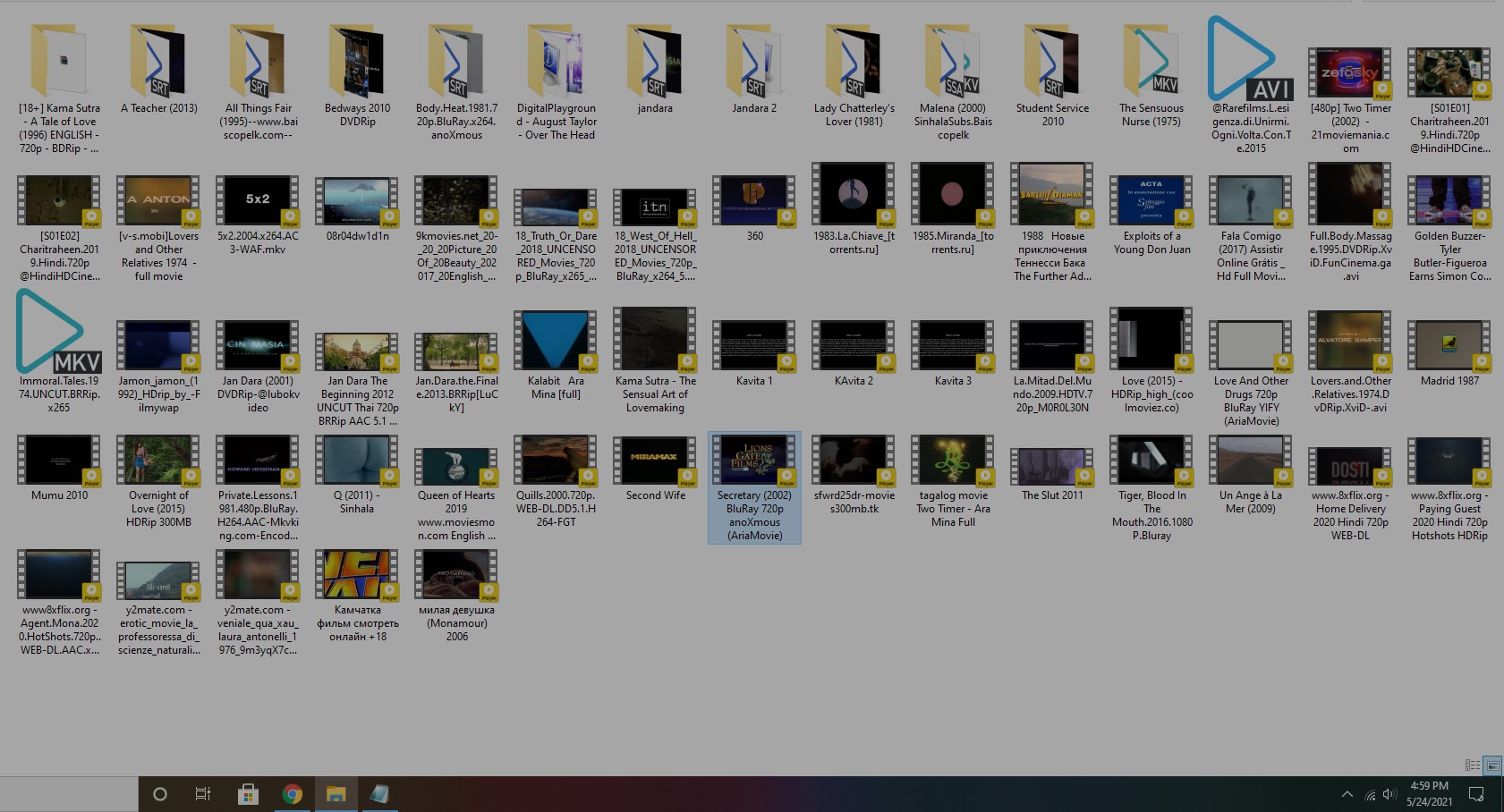Select the 'Jandara 2' folder icon
1504x812 pixels.
pos(754,61)
